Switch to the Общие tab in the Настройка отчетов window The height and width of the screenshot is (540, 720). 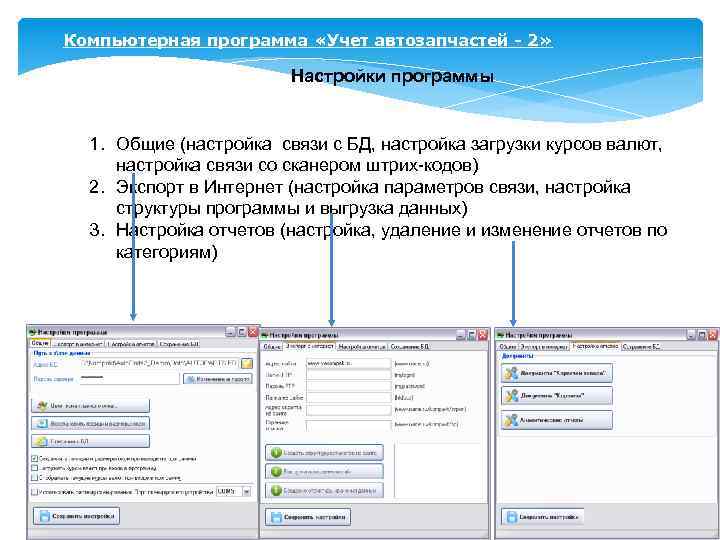508,347
